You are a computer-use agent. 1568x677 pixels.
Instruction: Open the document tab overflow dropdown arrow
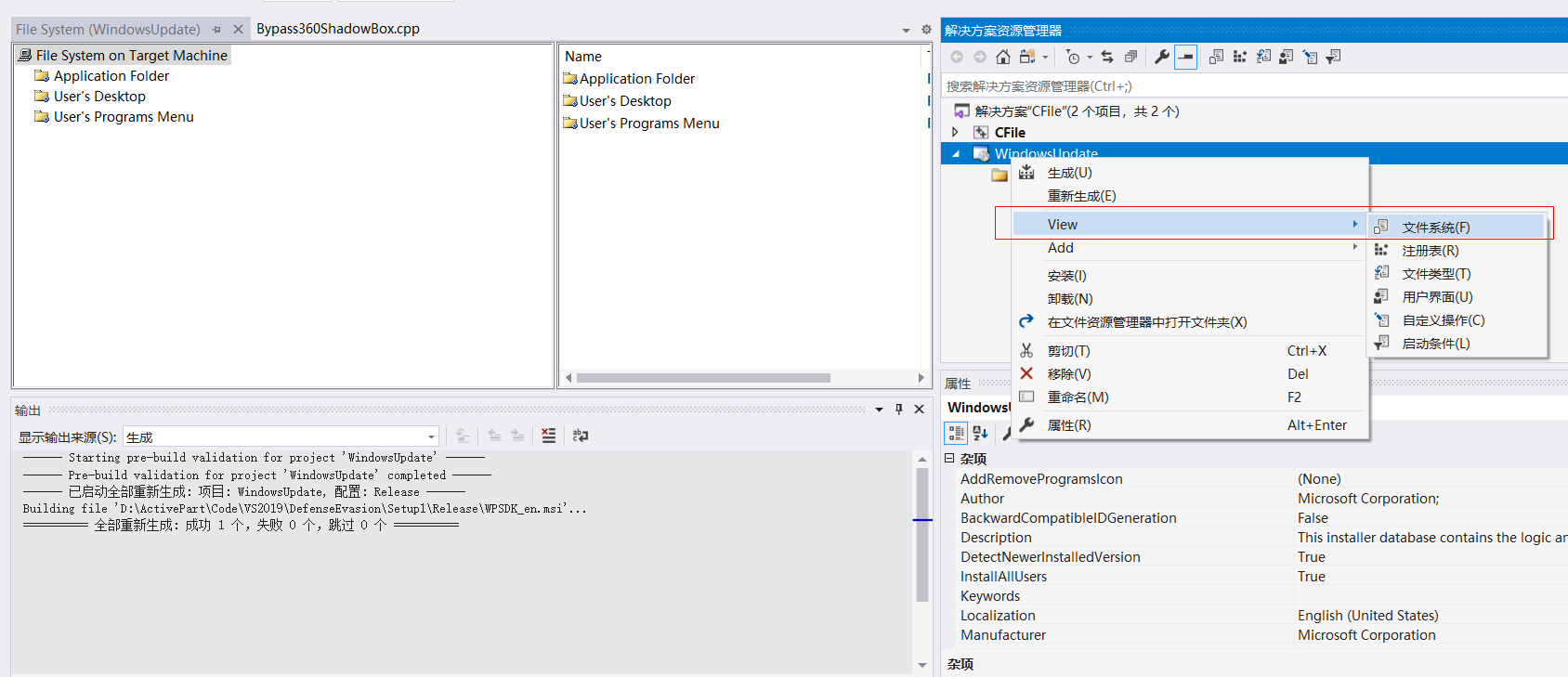(x=906, y=31)
